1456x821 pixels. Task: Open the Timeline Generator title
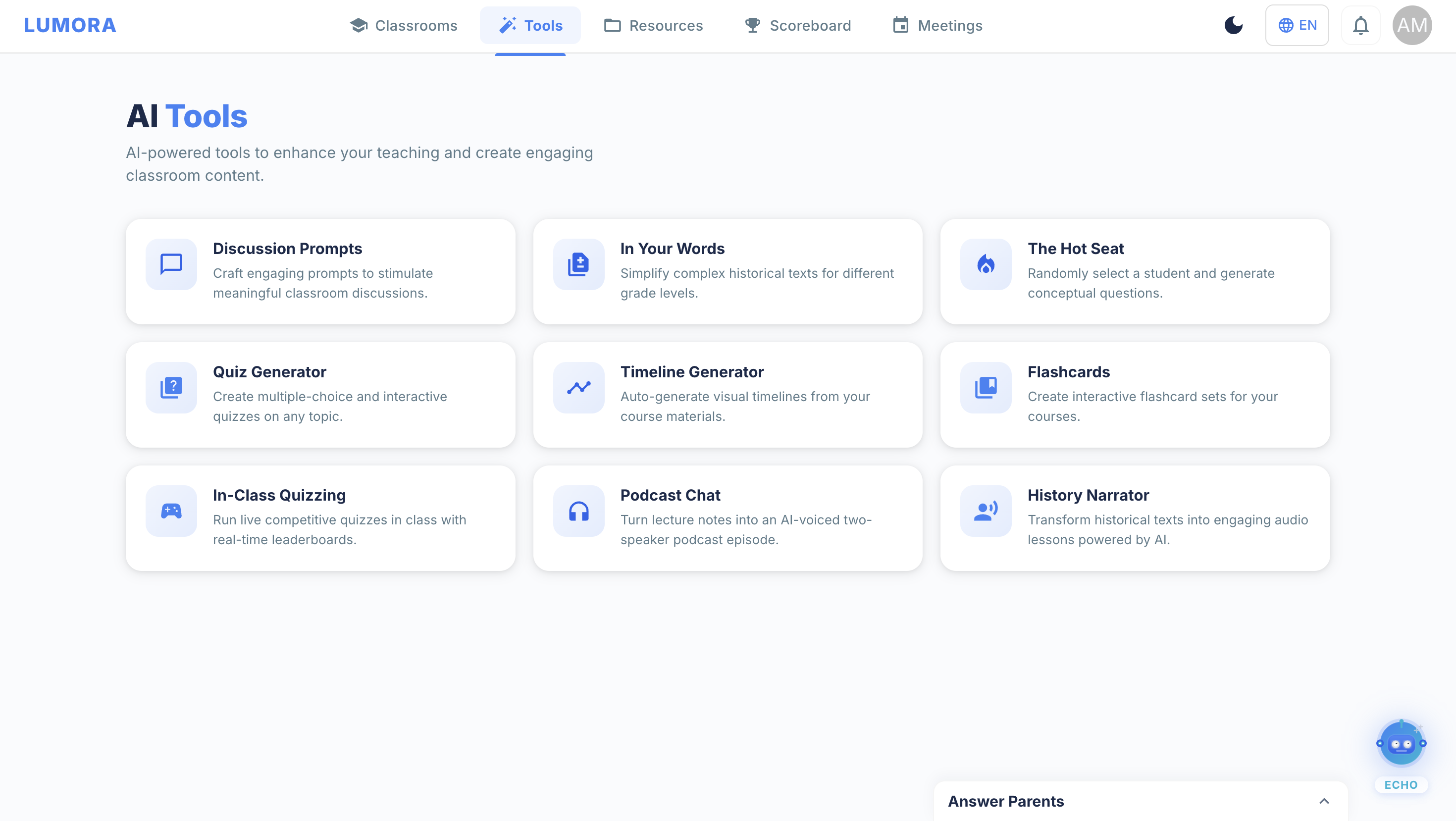tap(692, 372)
